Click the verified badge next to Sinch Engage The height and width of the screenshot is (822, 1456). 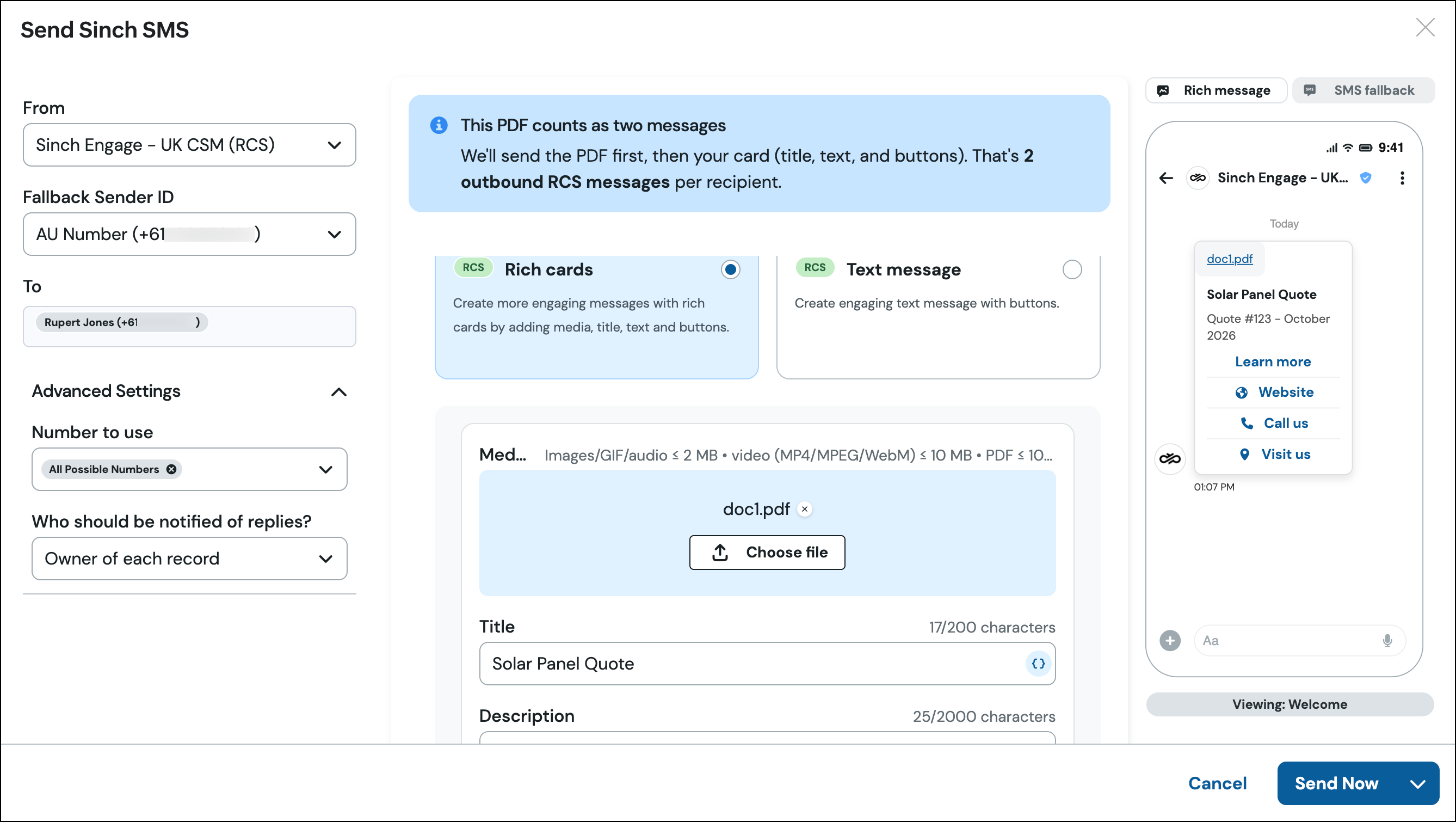[1366, 178]
